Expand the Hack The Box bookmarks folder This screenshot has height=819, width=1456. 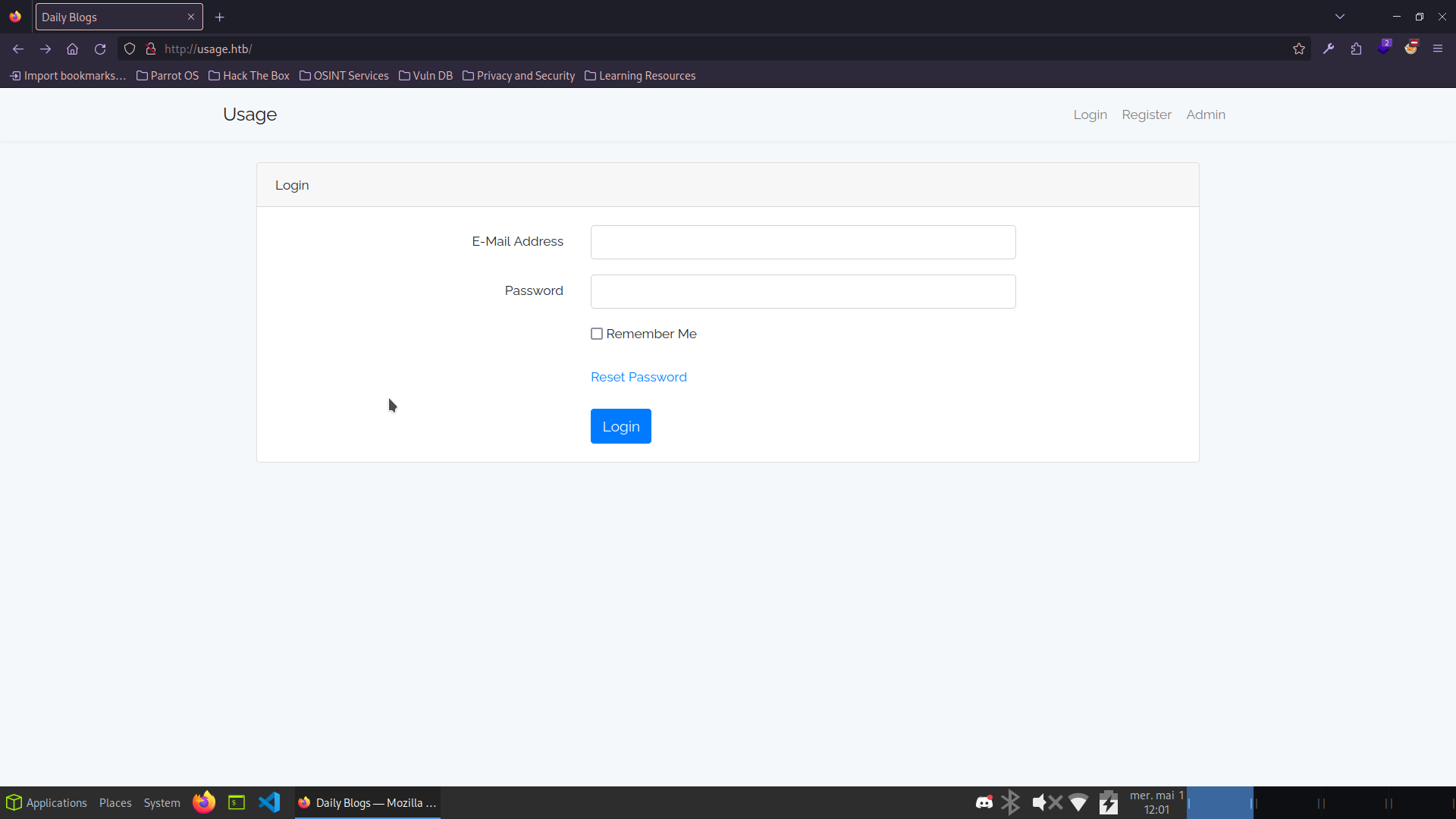pyautogui.click(x=255, y=75)
